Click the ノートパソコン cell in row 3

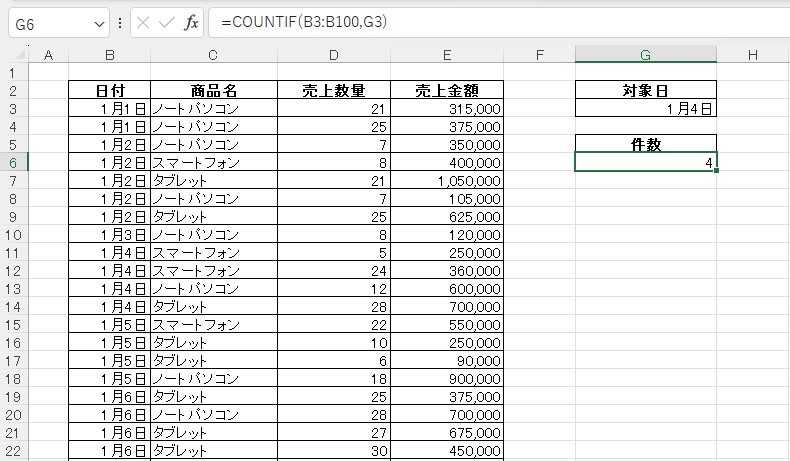[214, 108]
